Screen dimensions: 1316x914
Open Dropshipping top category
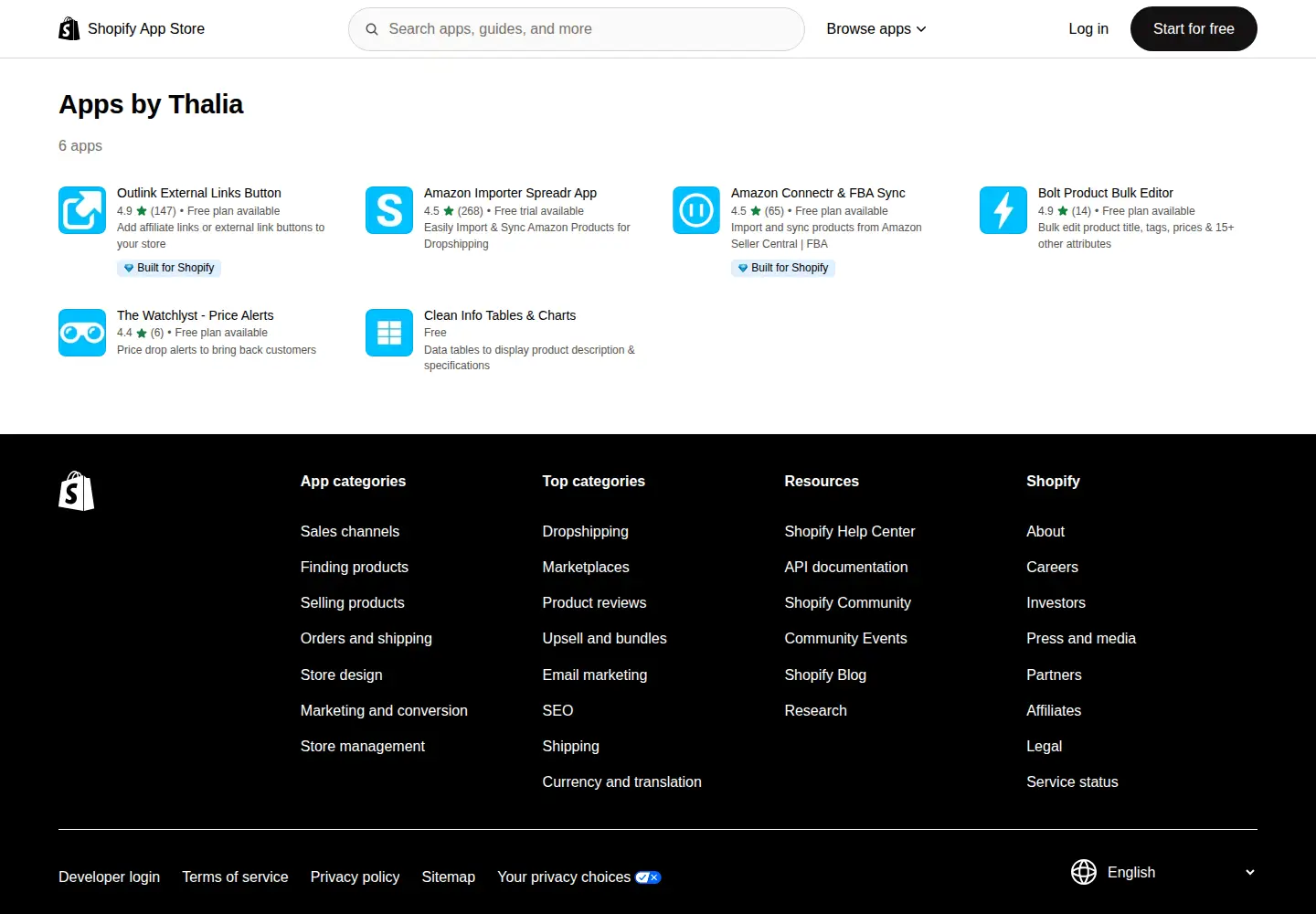(x=586, y=531)
